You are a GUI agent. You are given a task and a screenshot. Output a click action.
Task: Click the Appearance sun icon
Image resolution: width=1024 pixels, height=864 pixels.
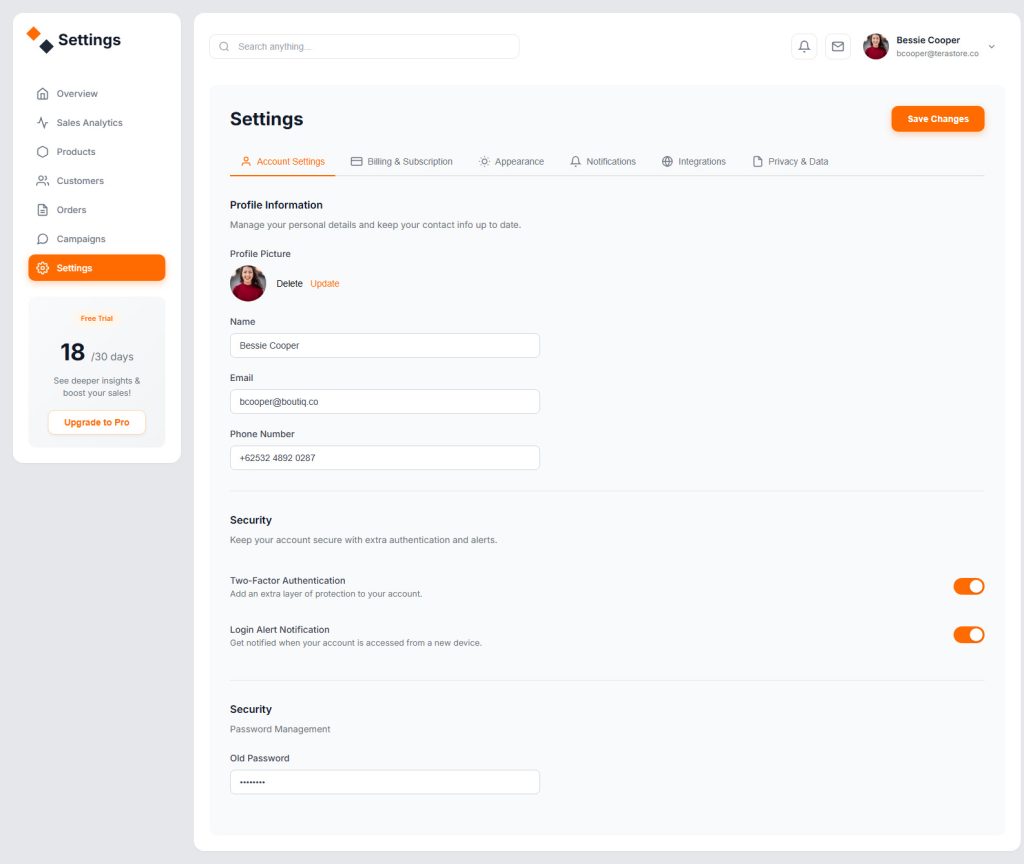click(484, 161)
